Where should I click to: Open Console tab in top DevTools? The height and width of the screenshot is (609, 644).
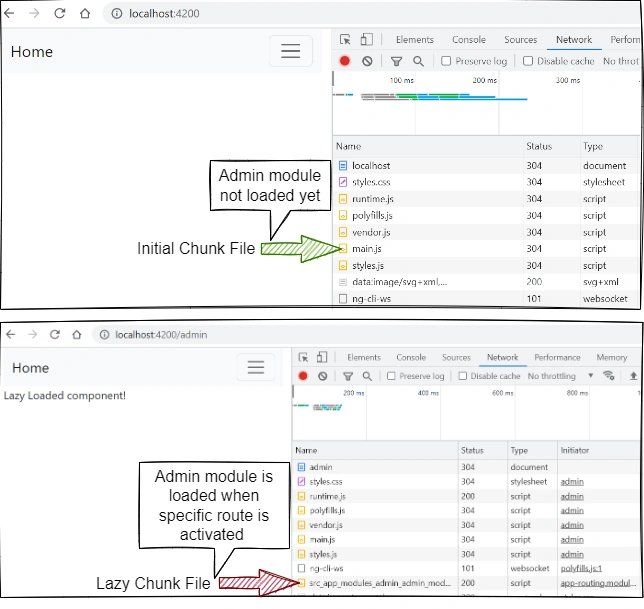(x=469, y=40)
